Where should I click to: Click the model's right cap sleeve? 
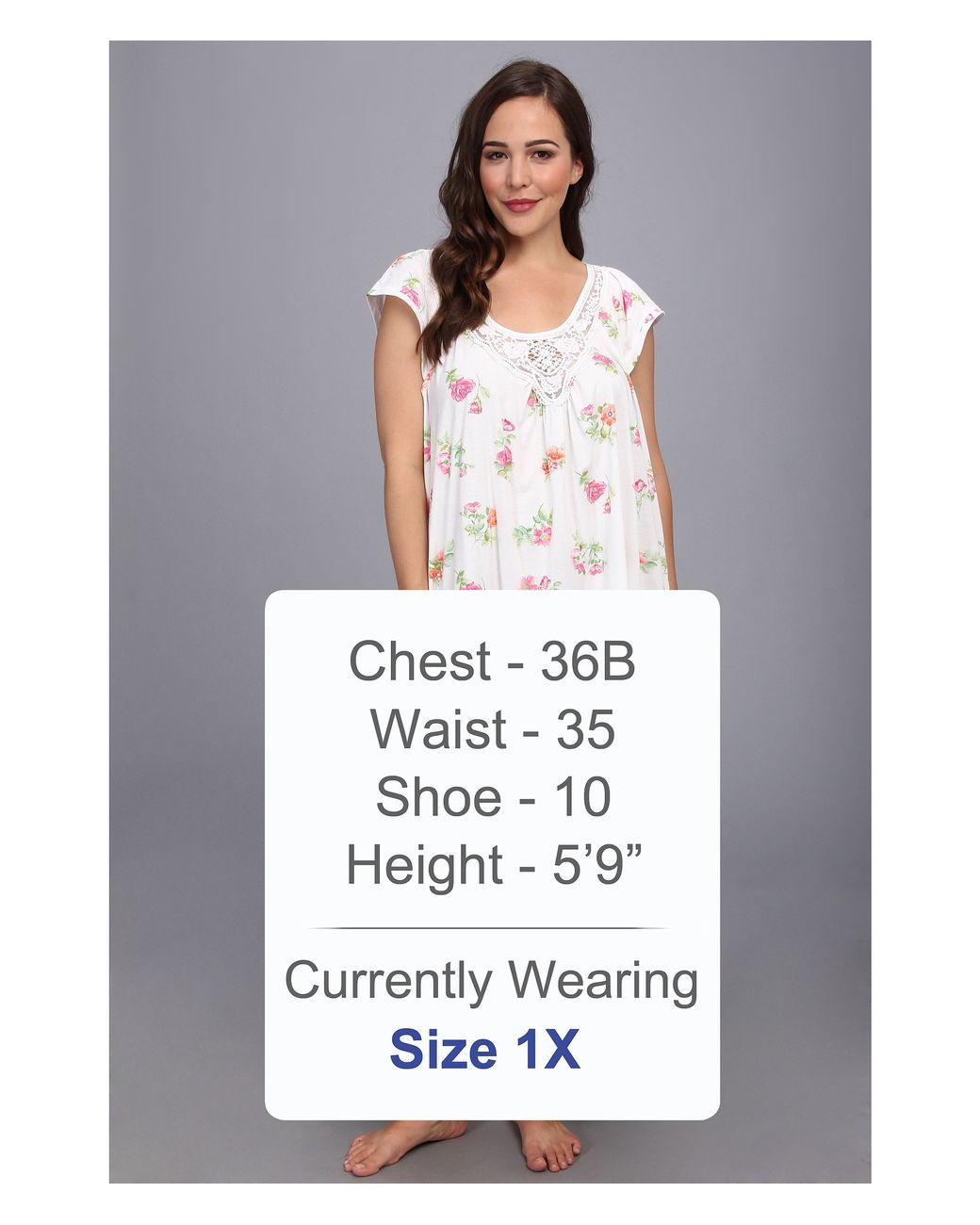tap(632, 311)
